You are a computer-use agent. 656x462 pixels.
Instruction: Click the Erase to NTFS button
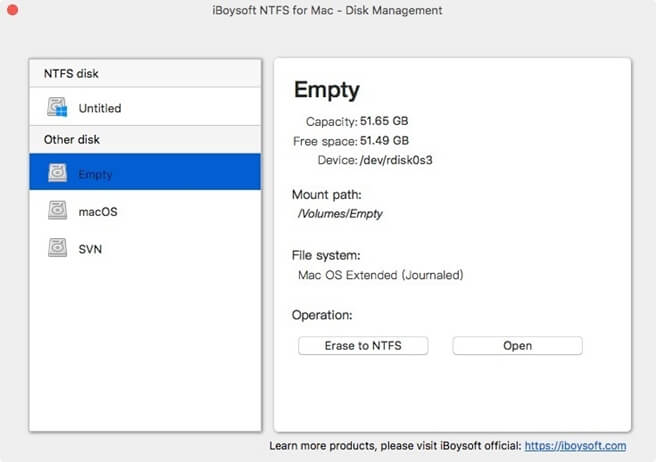pyautogui.click(x=363, y=346)
